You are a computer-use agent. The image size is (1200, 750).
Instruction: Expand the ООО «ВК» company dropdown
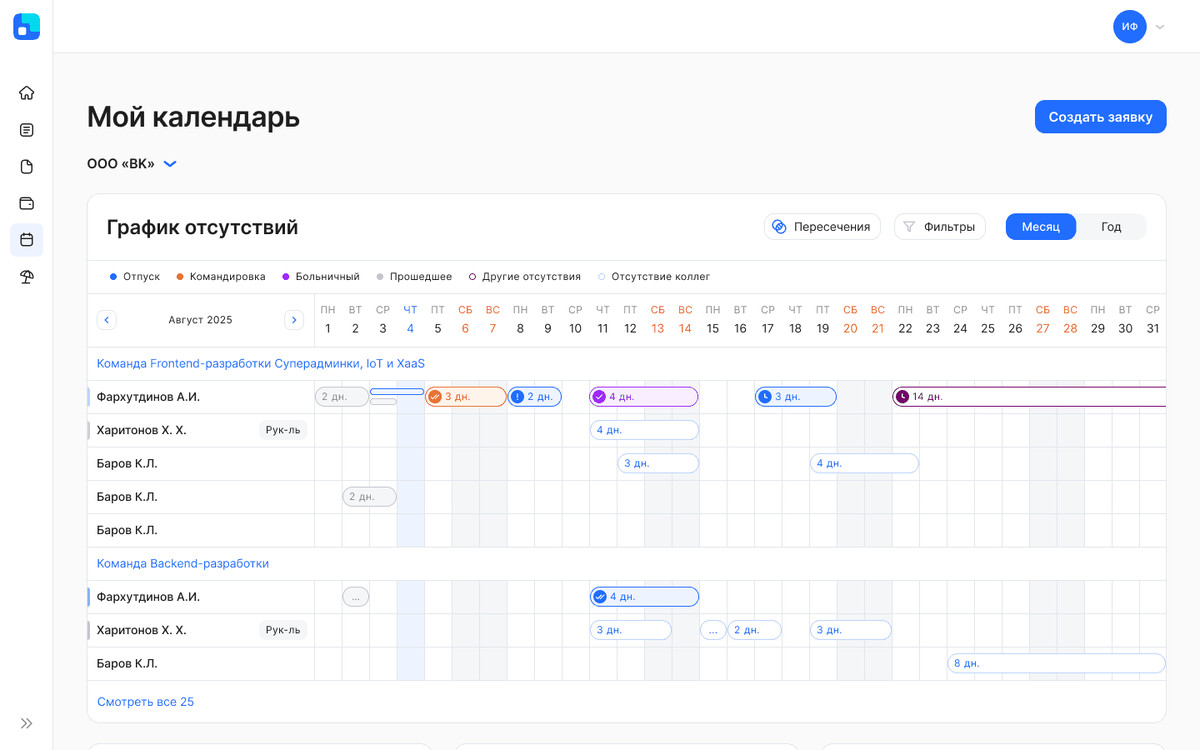[170, 164]
